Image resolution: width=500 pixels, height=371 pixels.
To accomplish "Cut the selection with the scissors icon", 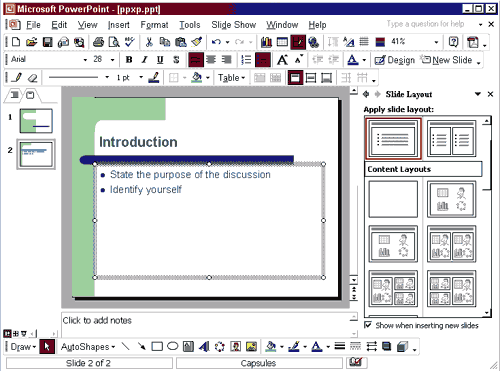I will [149, 42].
